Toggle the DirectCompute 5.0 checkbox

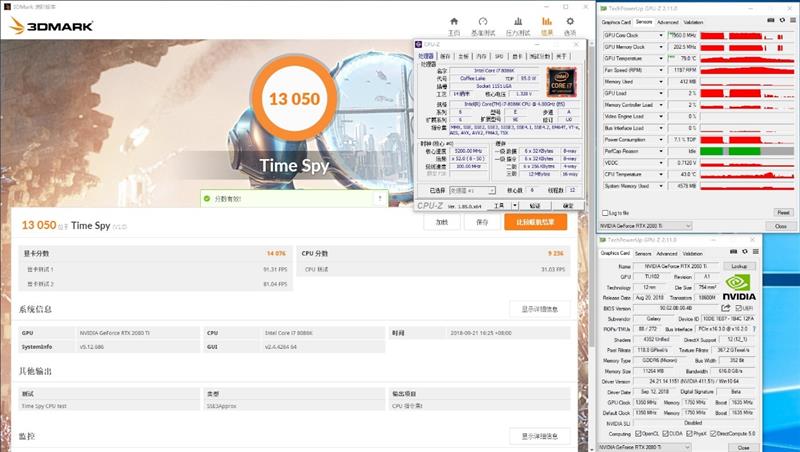(x=713, y=434)
